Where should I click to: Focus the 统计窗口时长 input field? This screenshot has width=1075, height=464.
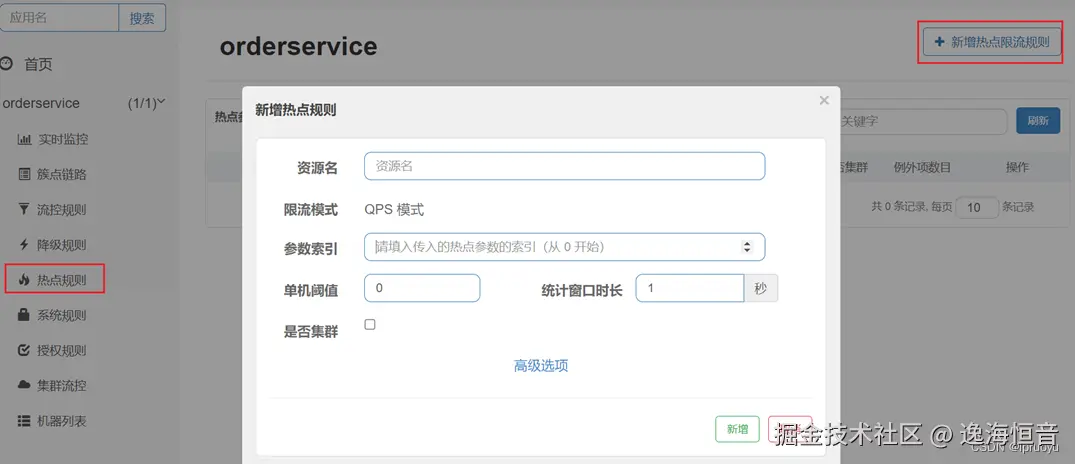tap(690, 288)
